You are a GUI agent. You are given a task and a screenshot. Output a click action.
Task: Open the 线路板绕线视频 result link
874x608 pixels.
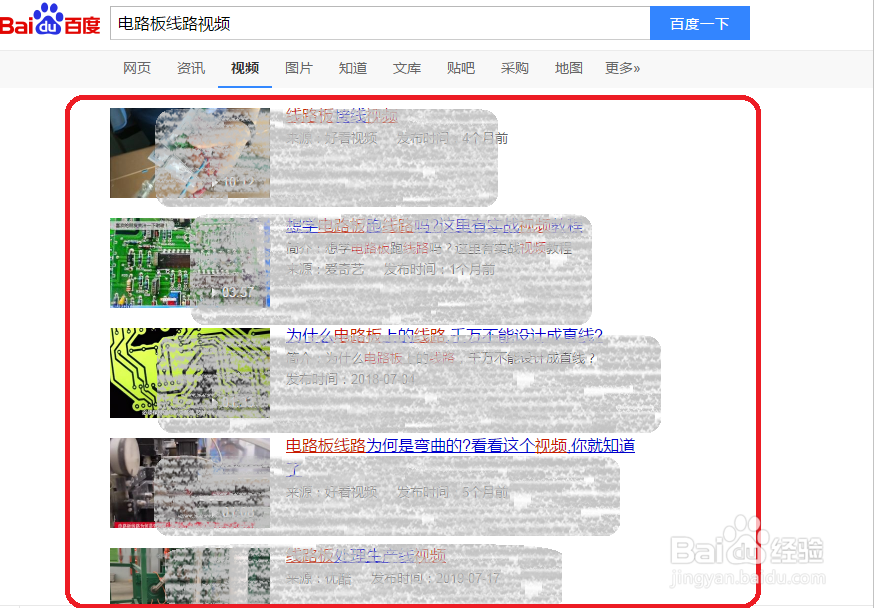click(x=342, y=116)
